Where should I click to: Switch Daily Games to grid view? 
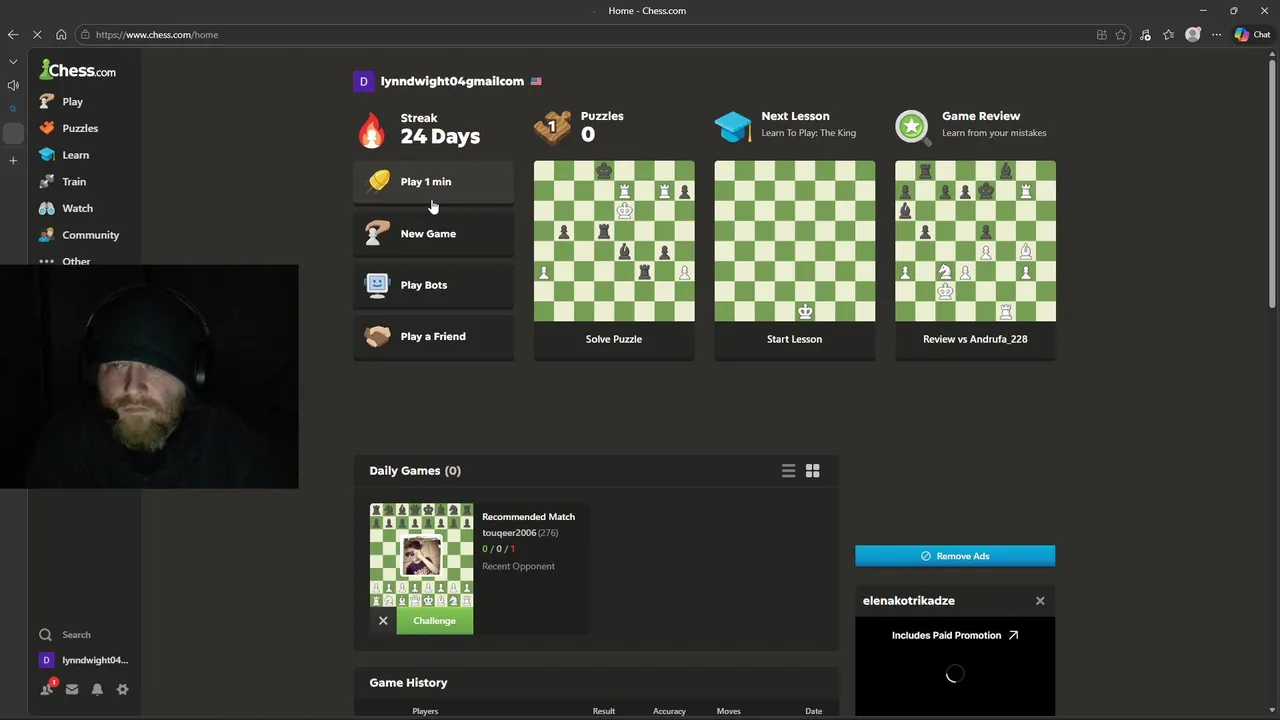coord(813,471)
